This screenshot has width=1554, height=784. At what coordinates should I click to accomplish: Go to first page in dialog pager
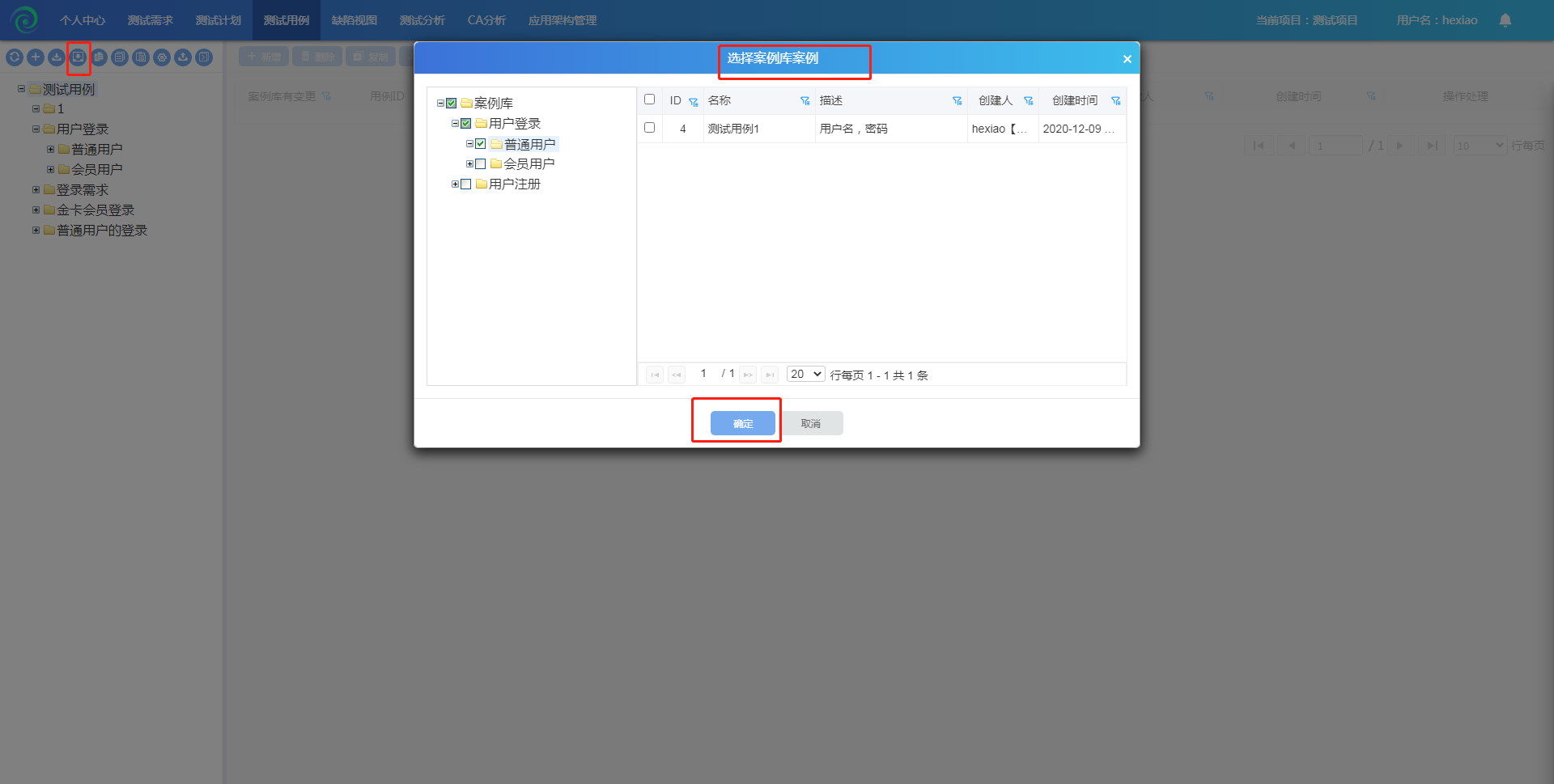point(655,375)
